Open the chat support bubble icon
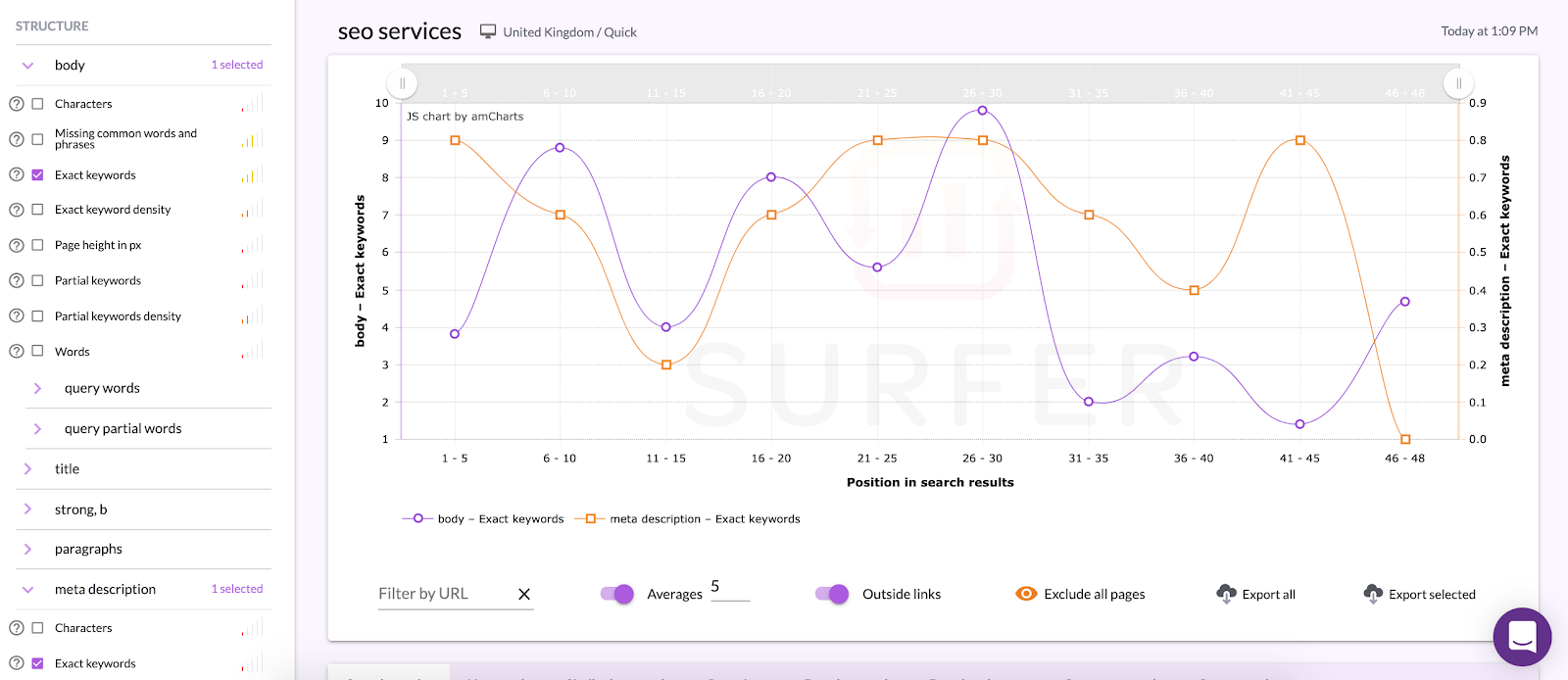Viewport: 1568px width, 680px height. click(1522, 637)
